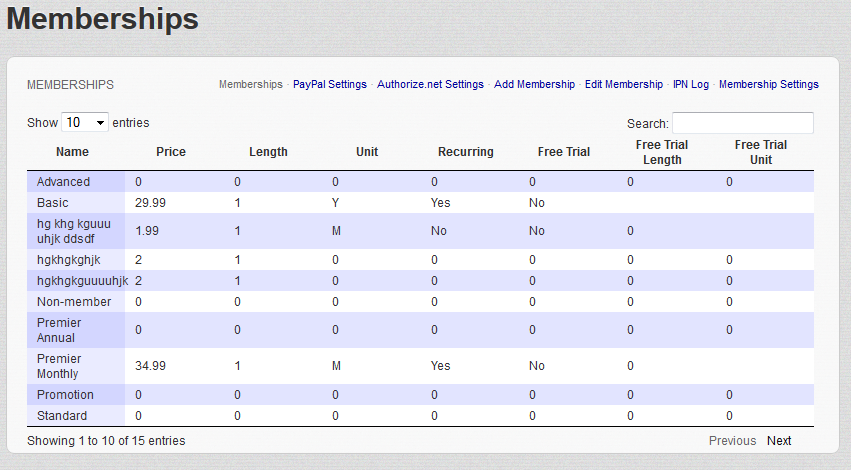851x470 pixels.
Task: Sort by Free Trial Length header
Action: (662, 152)
